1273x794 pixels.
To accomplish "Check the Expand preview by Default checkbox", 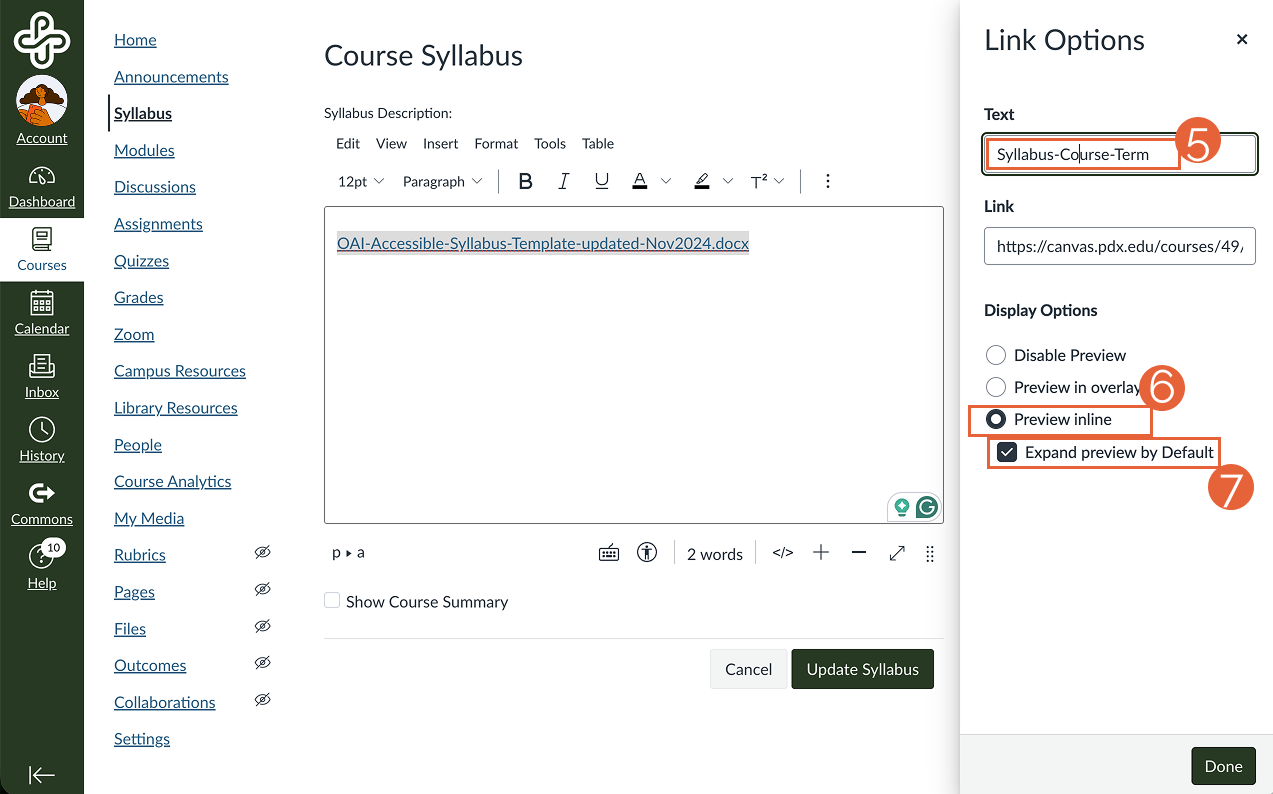I will (1007, 452).
